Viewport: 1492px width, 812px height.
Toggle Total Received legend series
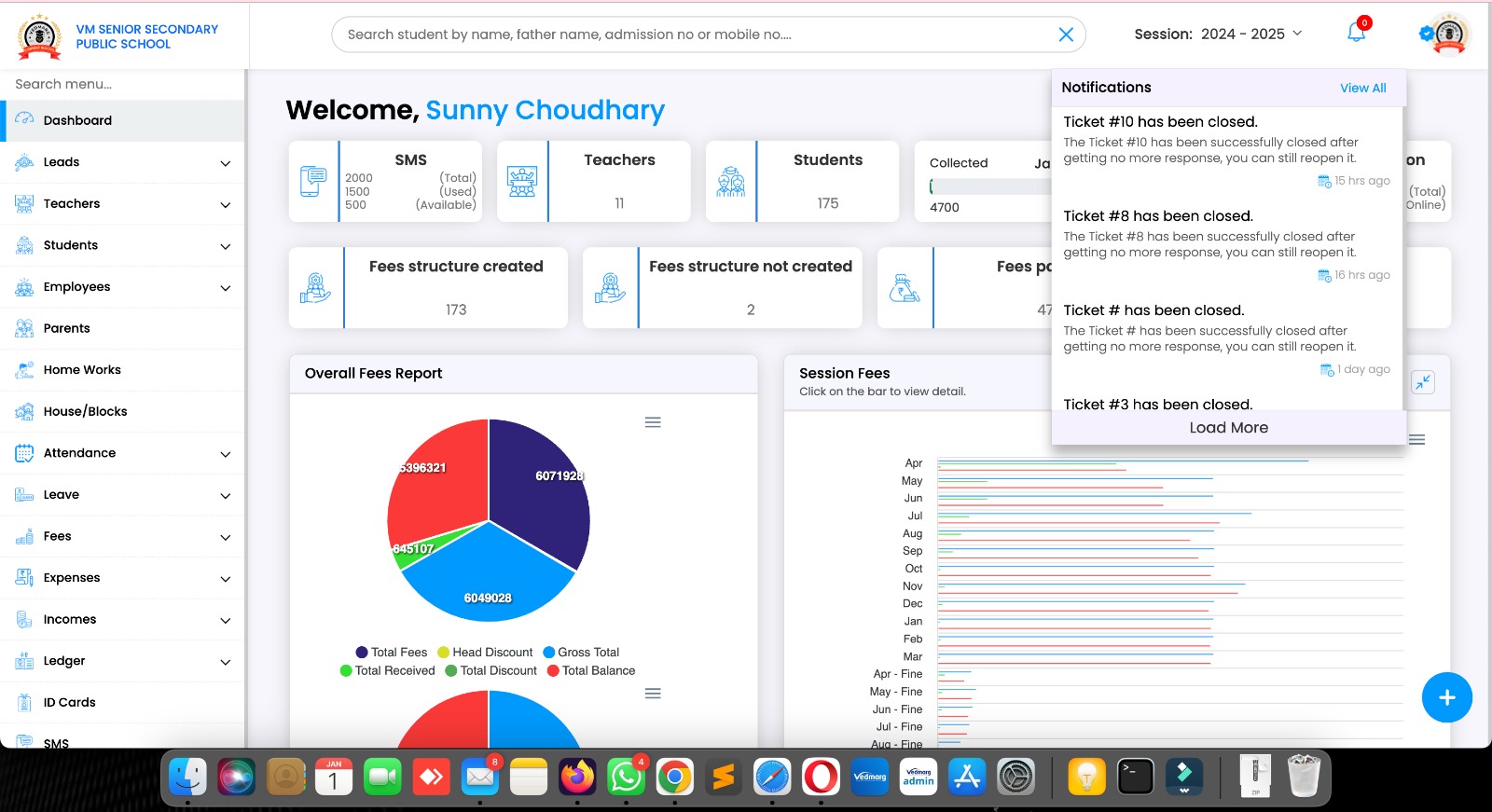pos(388,670)
